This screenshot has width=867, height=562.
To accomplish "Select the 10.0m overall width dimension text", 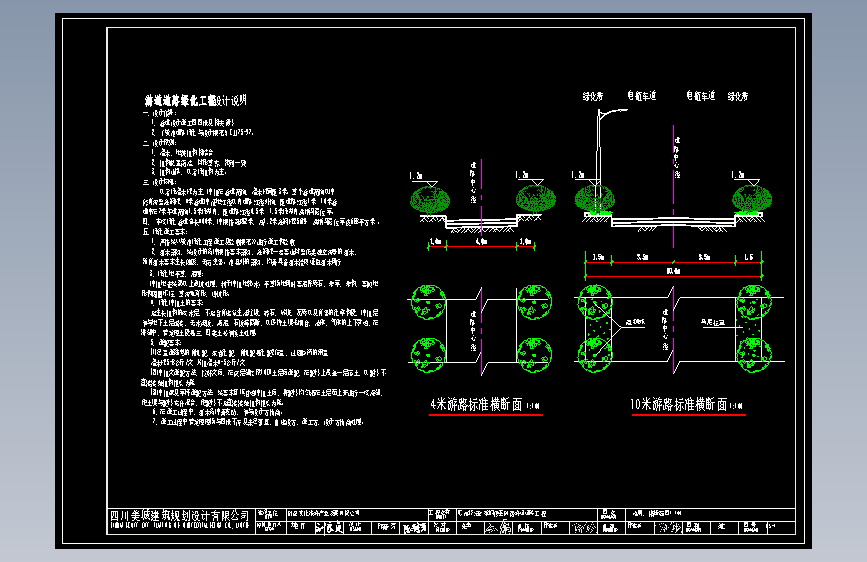I will [x=673, y=271].
